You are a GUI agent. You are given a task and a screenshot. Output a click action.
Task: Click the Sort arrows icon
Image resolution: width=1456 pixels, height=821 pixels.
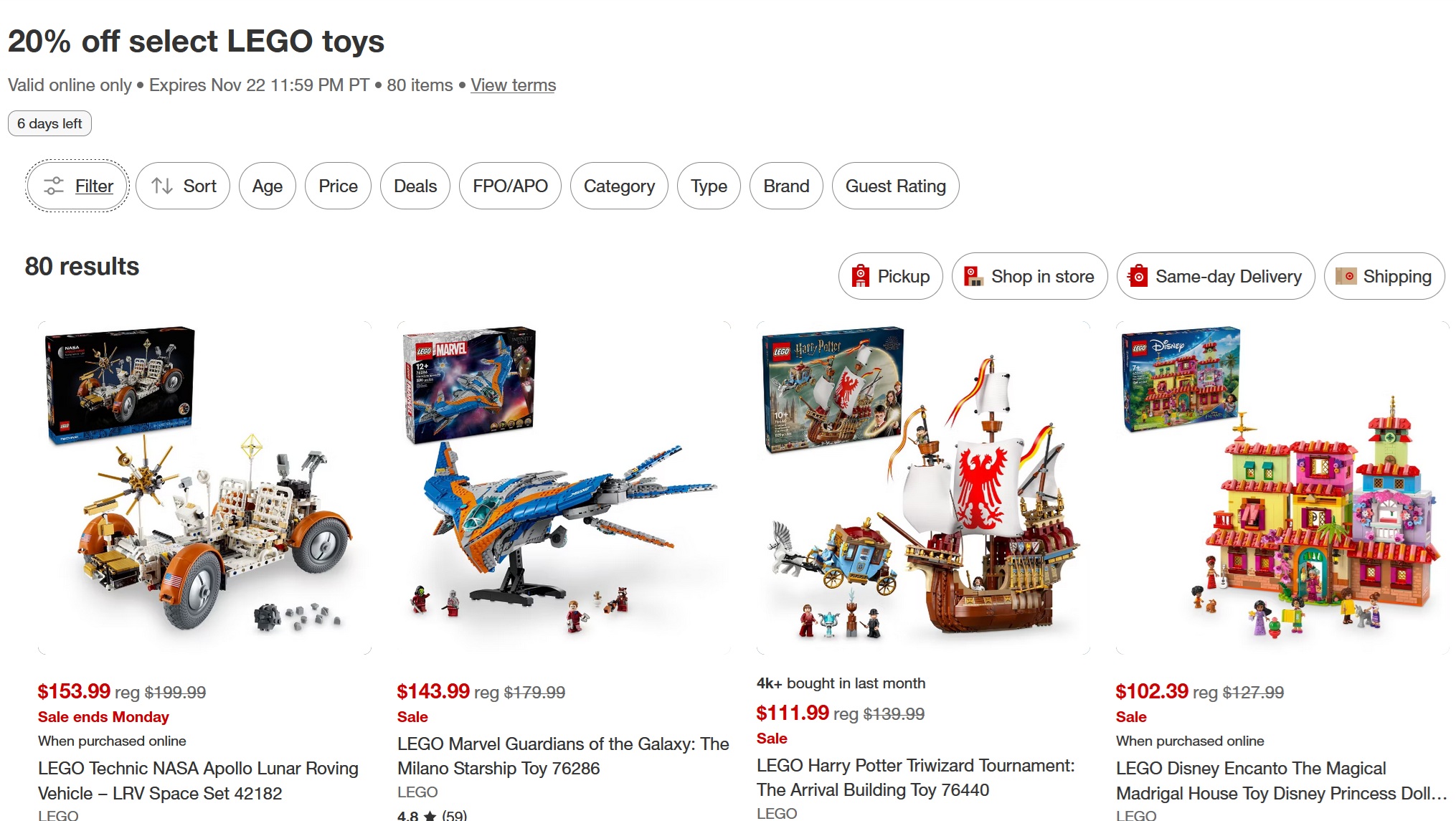click(162, 186)
